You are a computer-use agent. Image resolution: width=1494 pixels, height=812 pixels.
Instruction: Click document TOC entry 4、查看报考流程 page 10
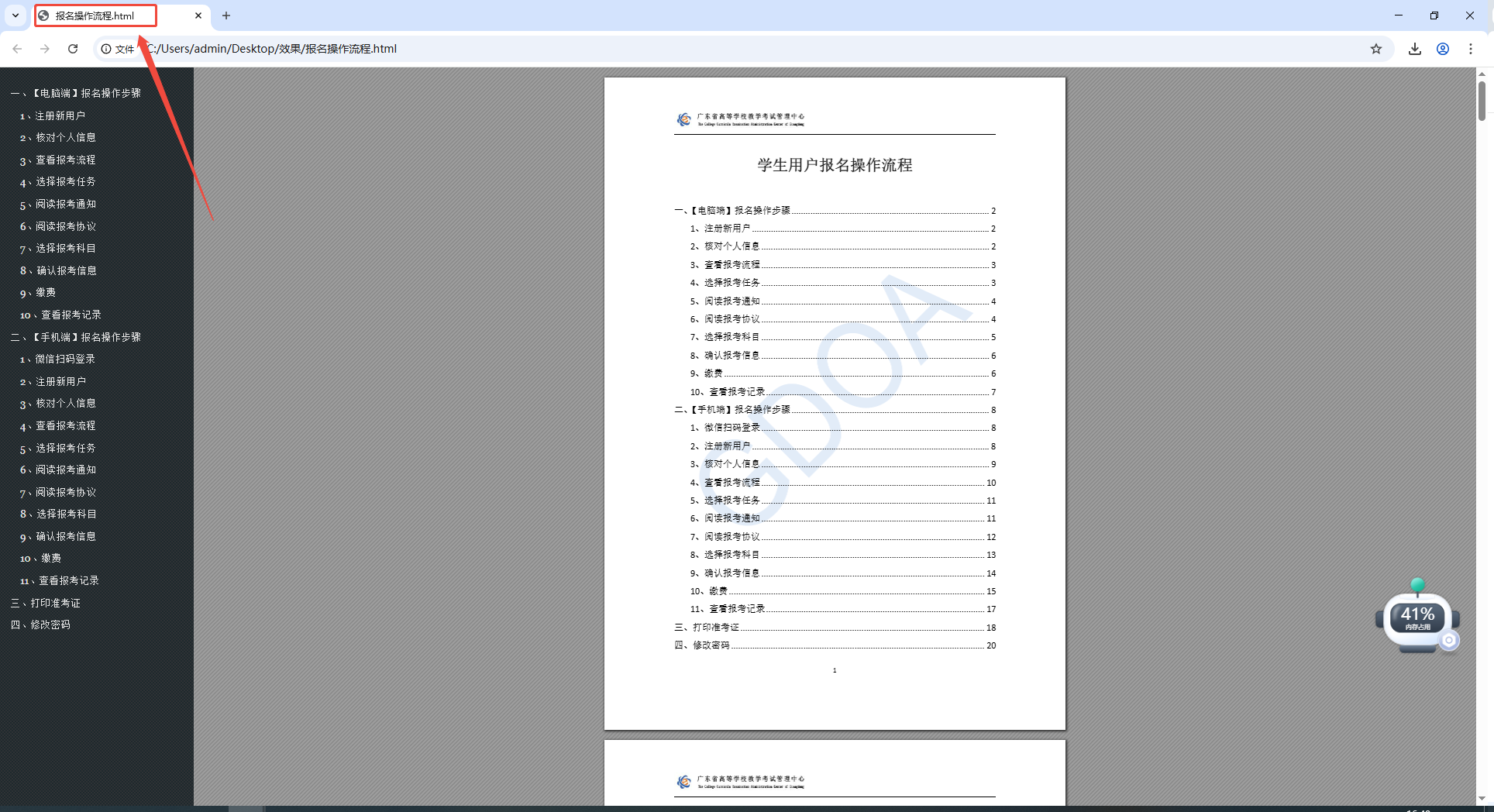coord(842,483)
